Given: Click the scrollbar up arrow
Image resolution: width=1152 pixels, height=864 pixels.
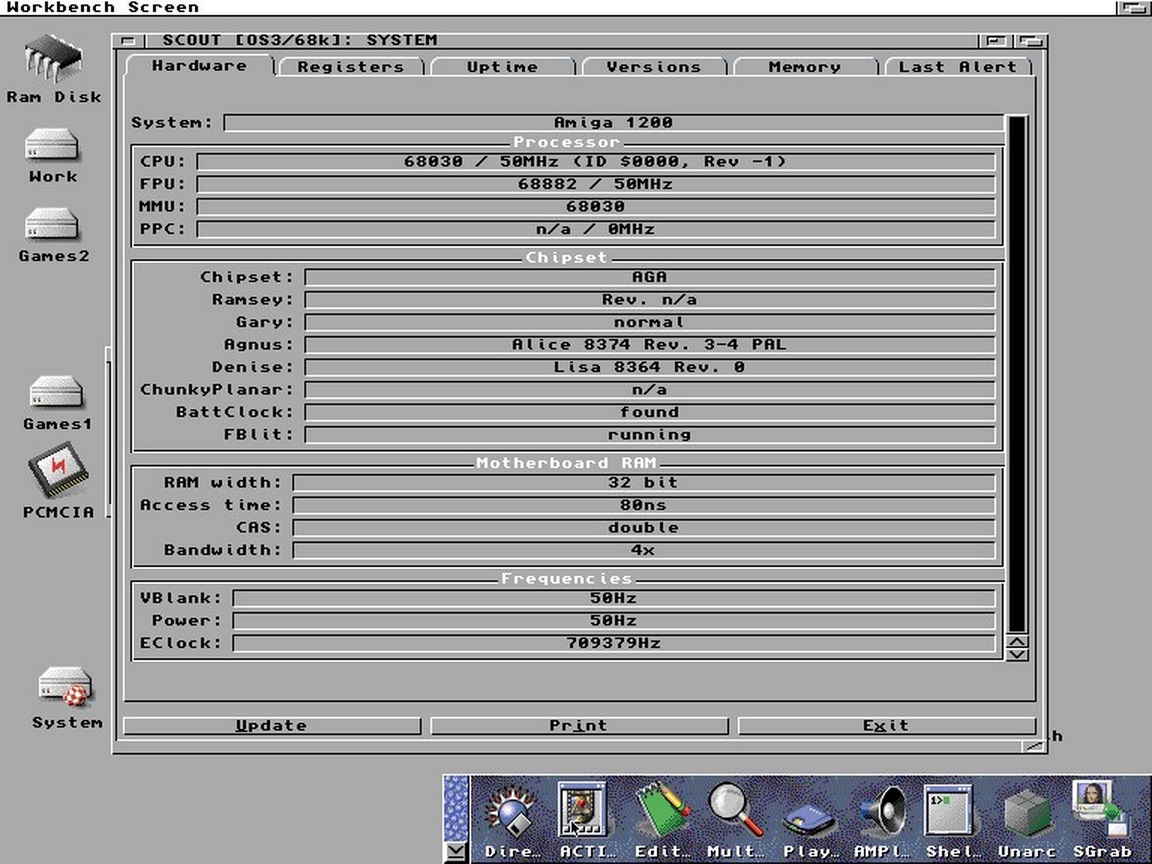Looking at the screenshot, I should click(x=1017, y=641).
